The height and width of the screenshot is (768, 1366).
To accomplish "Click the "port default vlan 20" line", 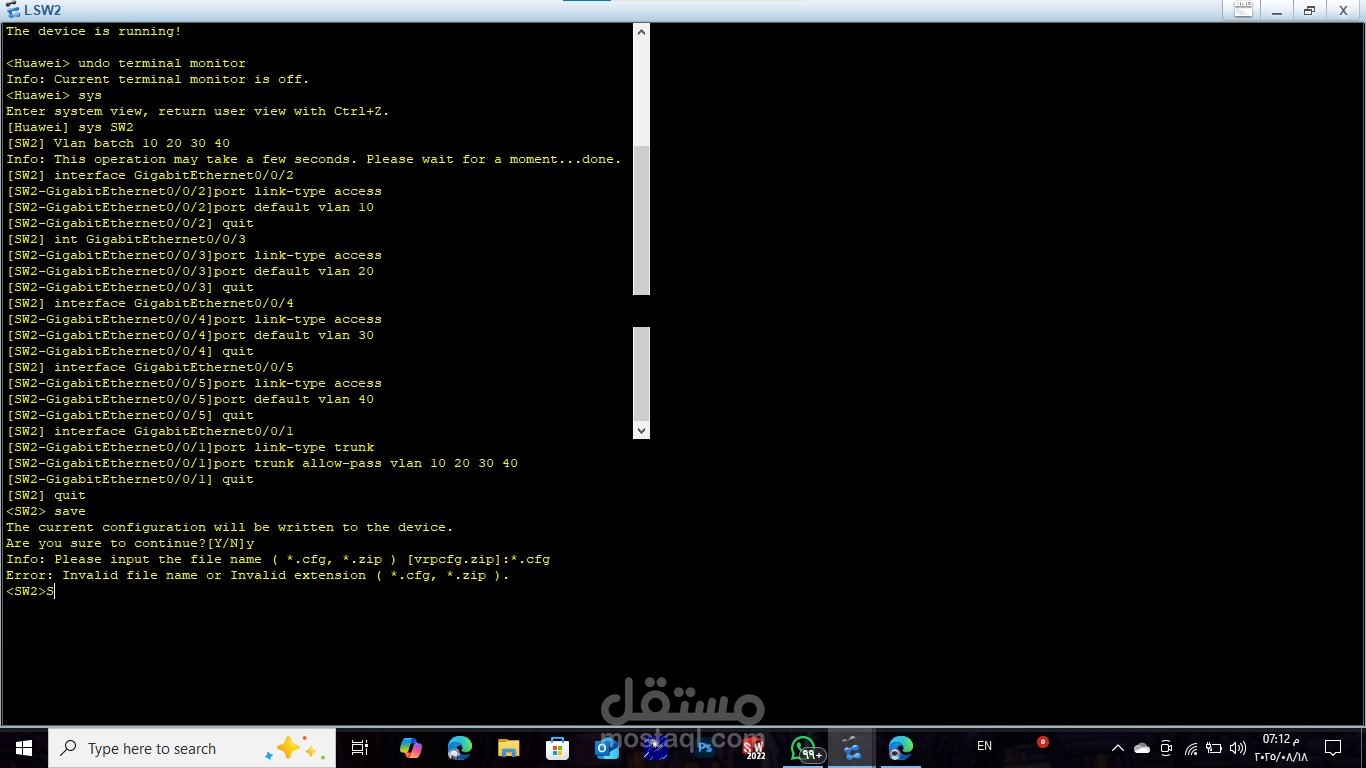I will click(x=190, y=271).
